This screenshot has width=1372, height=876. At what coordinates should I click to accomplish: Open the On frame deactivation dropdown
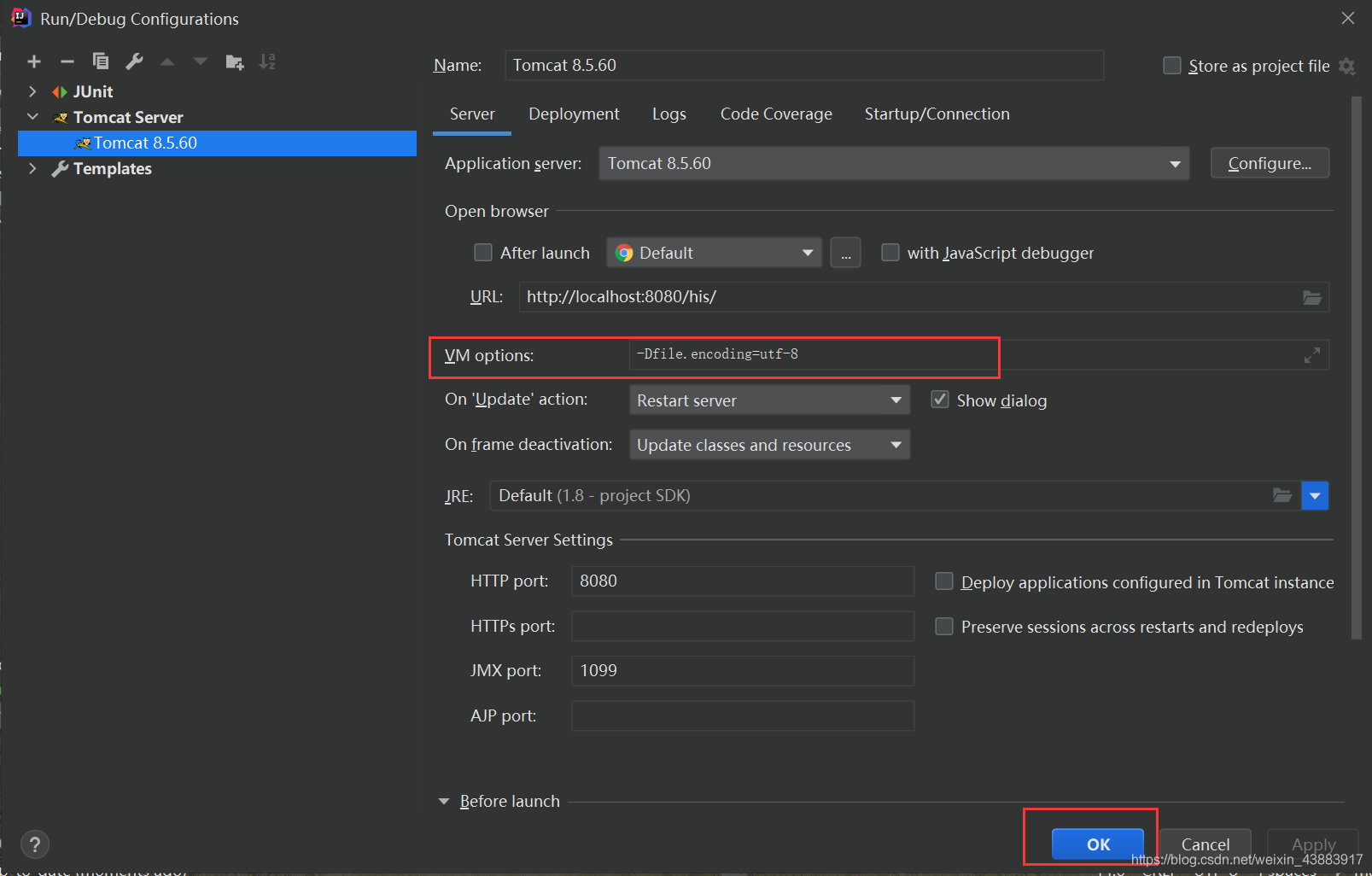(769, 445)
